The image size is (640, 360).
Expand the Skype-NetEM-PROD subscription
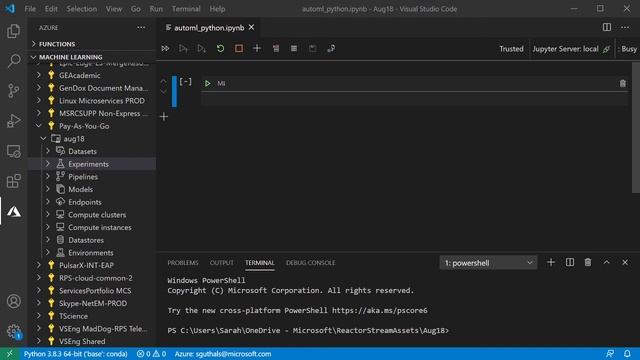click(x=39, y=303)
